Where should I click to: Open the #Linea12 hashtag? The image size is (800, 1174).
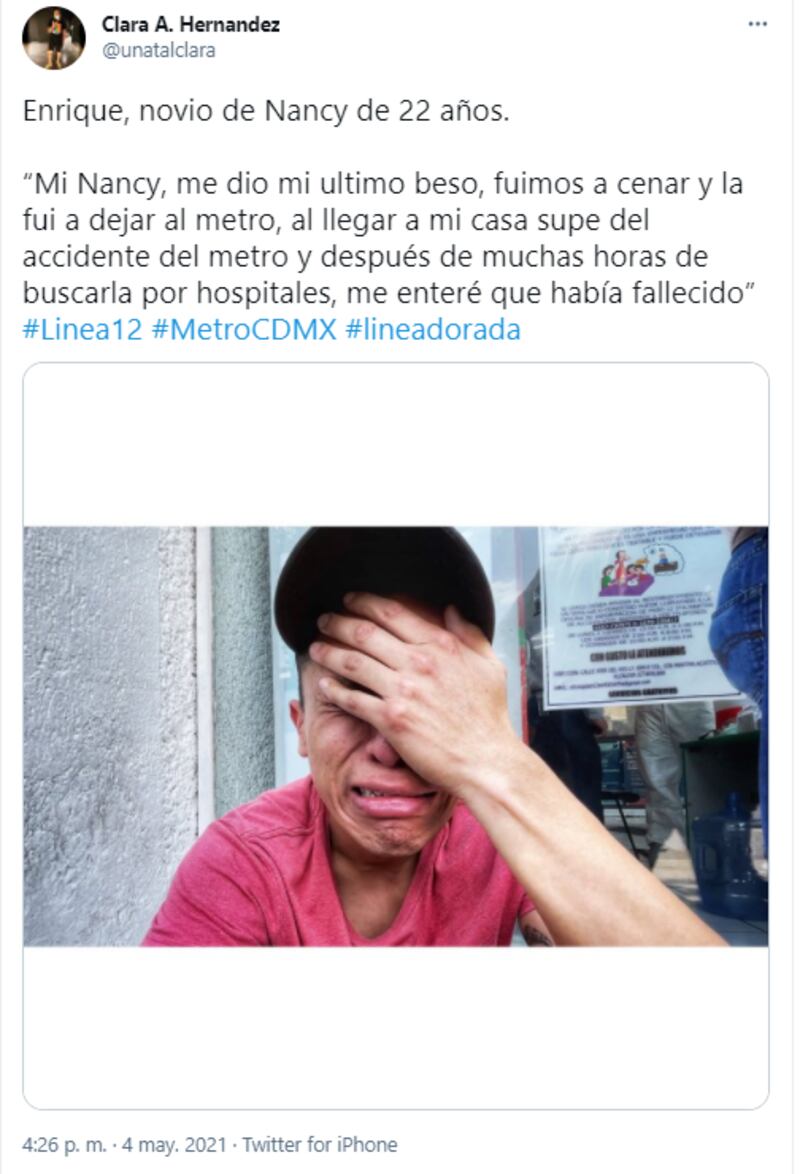point(82,330)
